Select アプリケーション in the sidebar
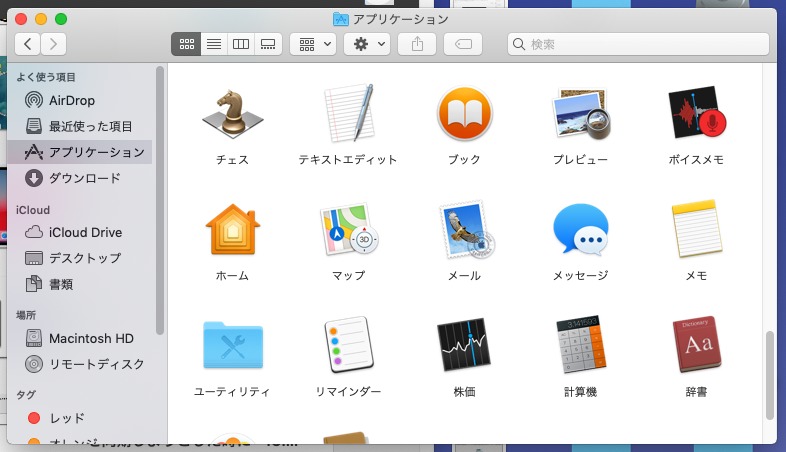Viewport: 786px width, 452px height. 80,152
